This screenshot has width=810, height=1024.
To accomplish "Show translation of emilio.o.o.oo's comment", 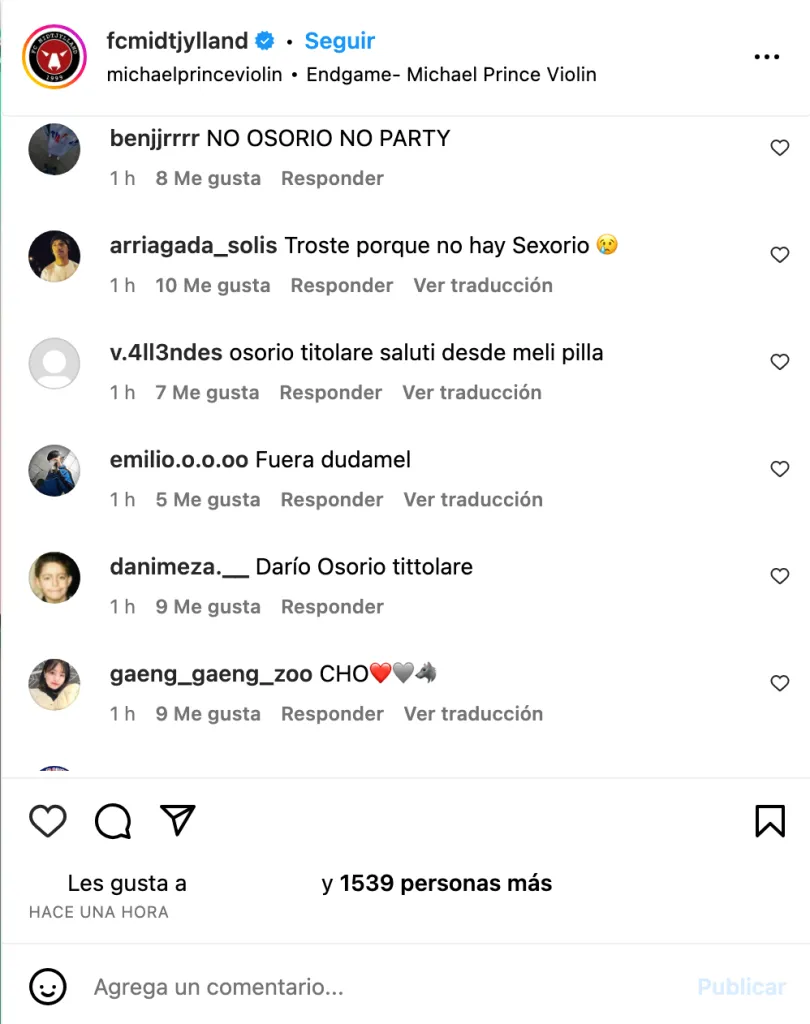I will coord(473,499).
